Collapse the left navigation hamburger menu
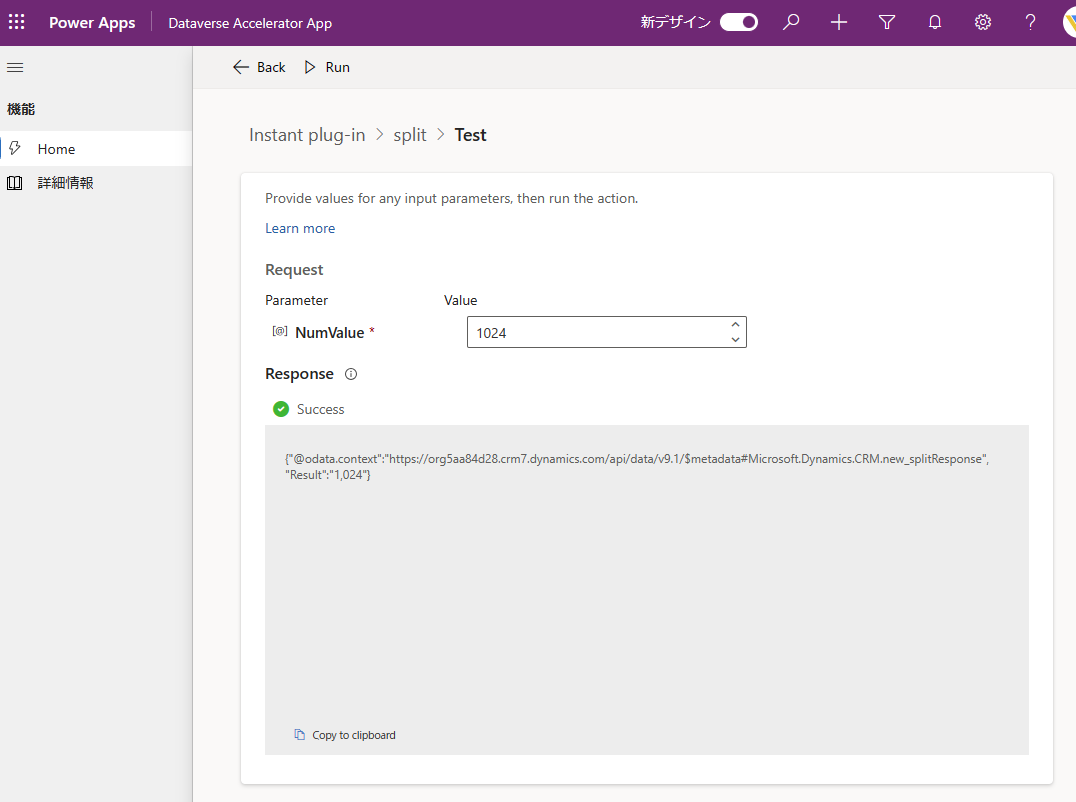 tap(15, 67)
